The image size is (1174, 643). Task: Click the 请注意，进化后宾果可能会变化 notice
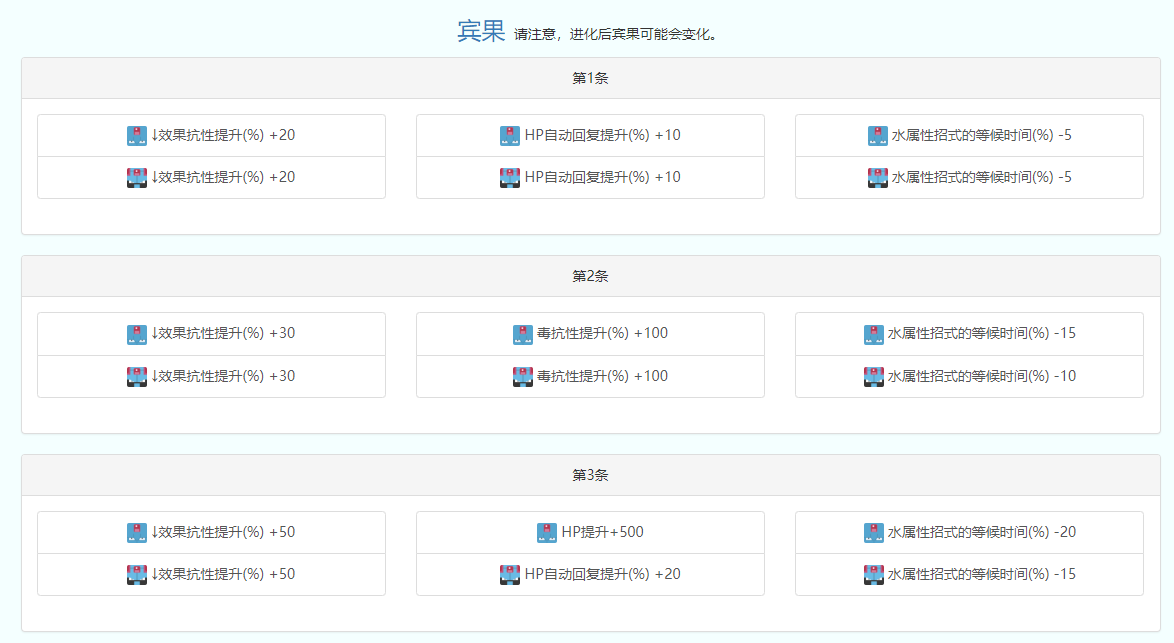[615, 35]
